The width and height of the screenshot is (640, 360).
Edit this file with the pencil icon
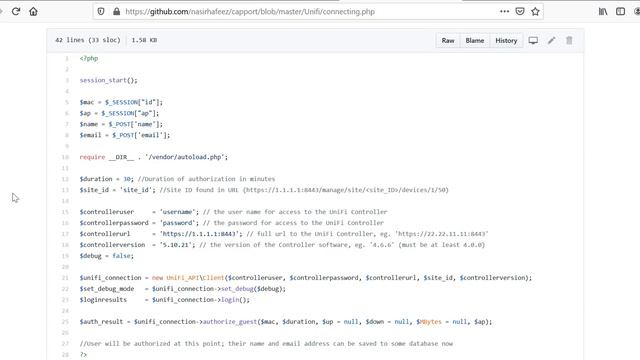[x=551, y=40]
